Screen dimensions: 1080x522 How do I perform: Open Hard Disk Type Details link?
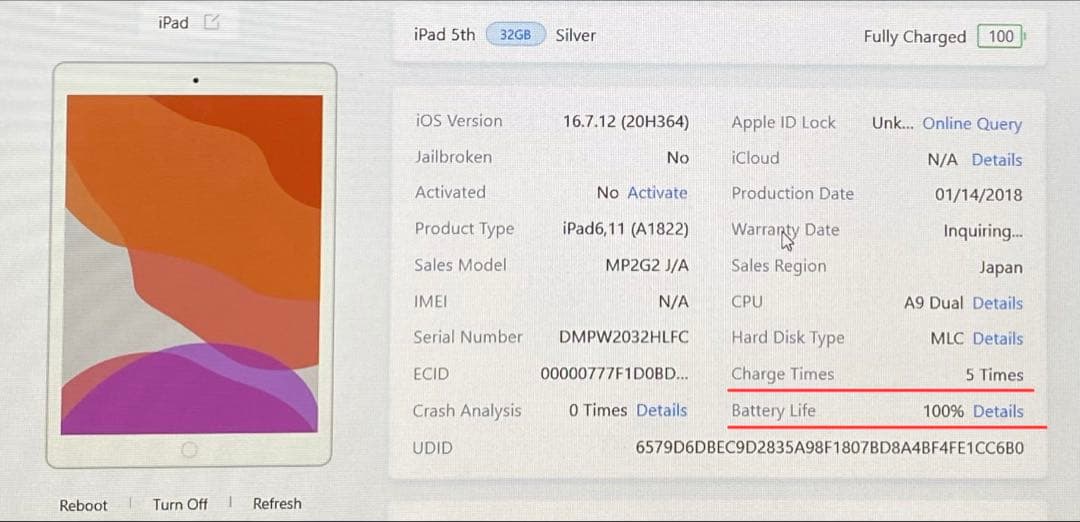997,339
